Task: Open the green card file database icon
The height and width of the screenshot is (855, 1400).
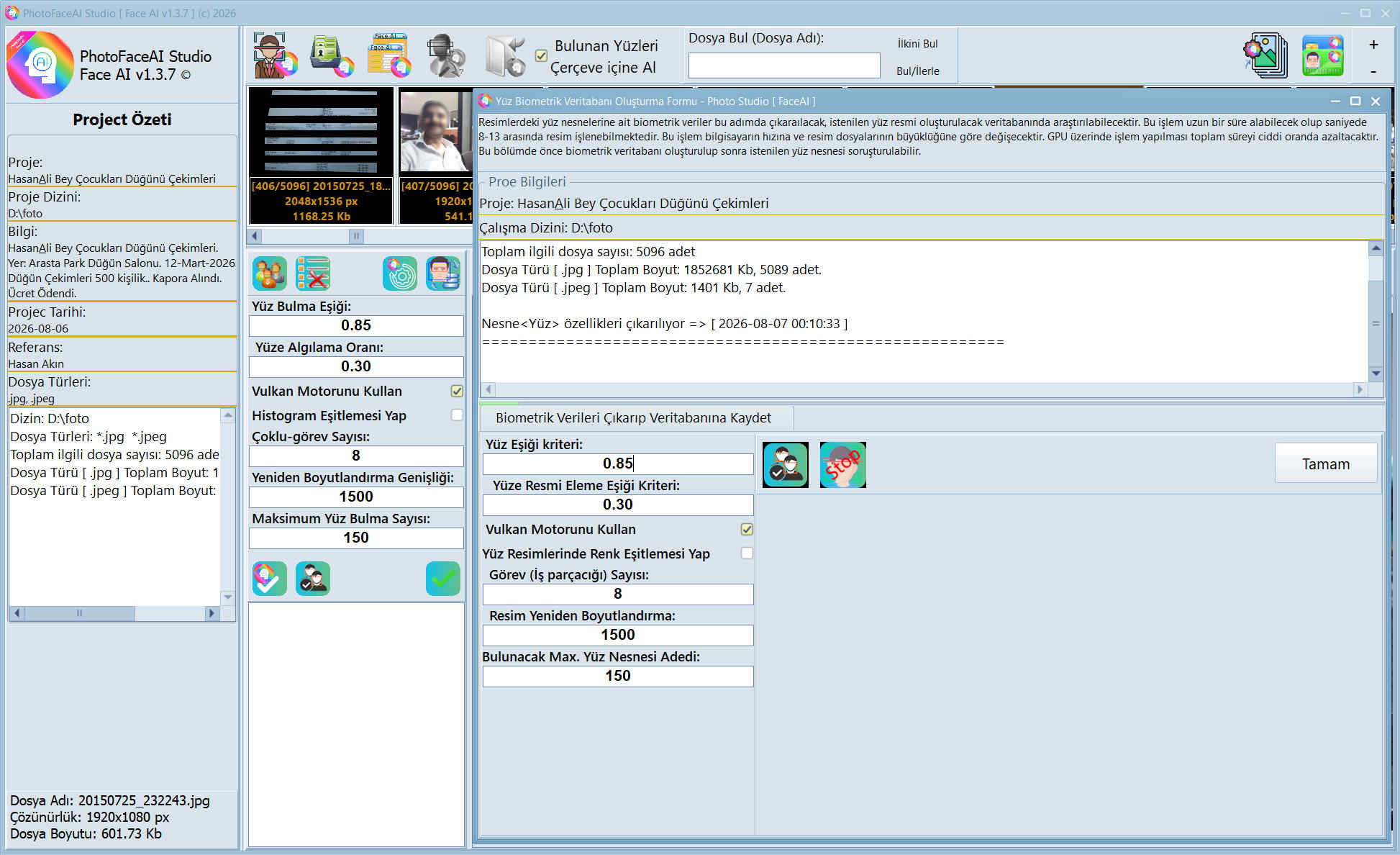Action: (332, 55)
